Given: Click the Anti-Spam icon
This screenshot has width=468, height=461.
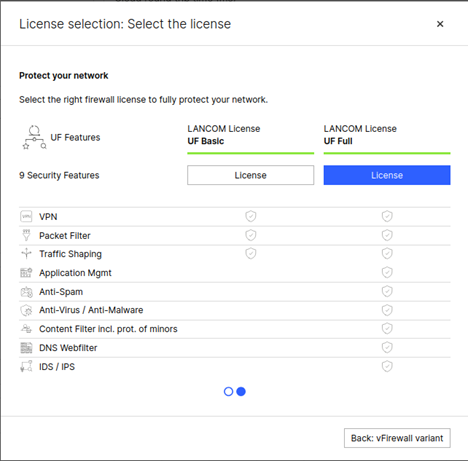Looking at the screenshot, I should tap(26, 292).
